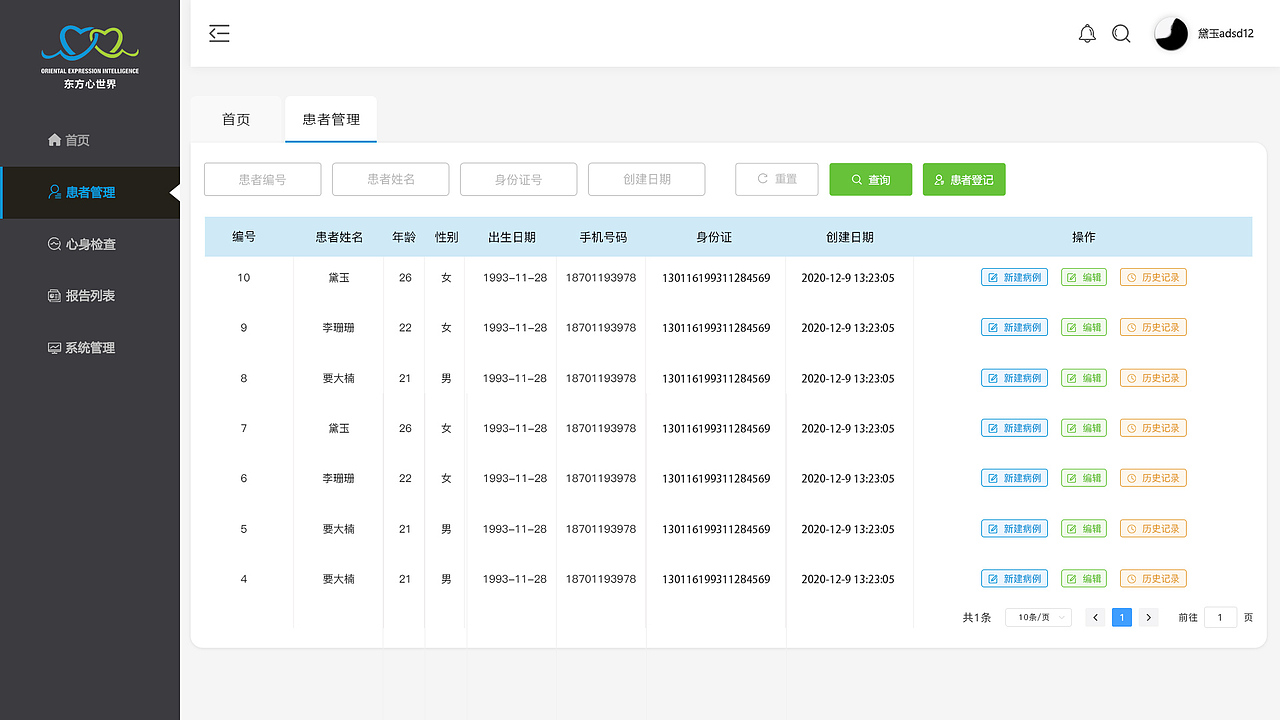Go to next page arrow

pos(1149,617)
